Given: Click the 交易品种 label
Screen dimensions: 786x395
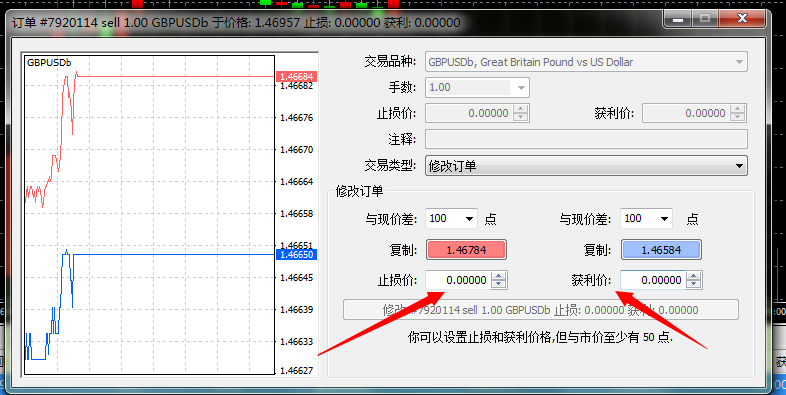Looking at the screenshot, I should (x=390, y=62).
